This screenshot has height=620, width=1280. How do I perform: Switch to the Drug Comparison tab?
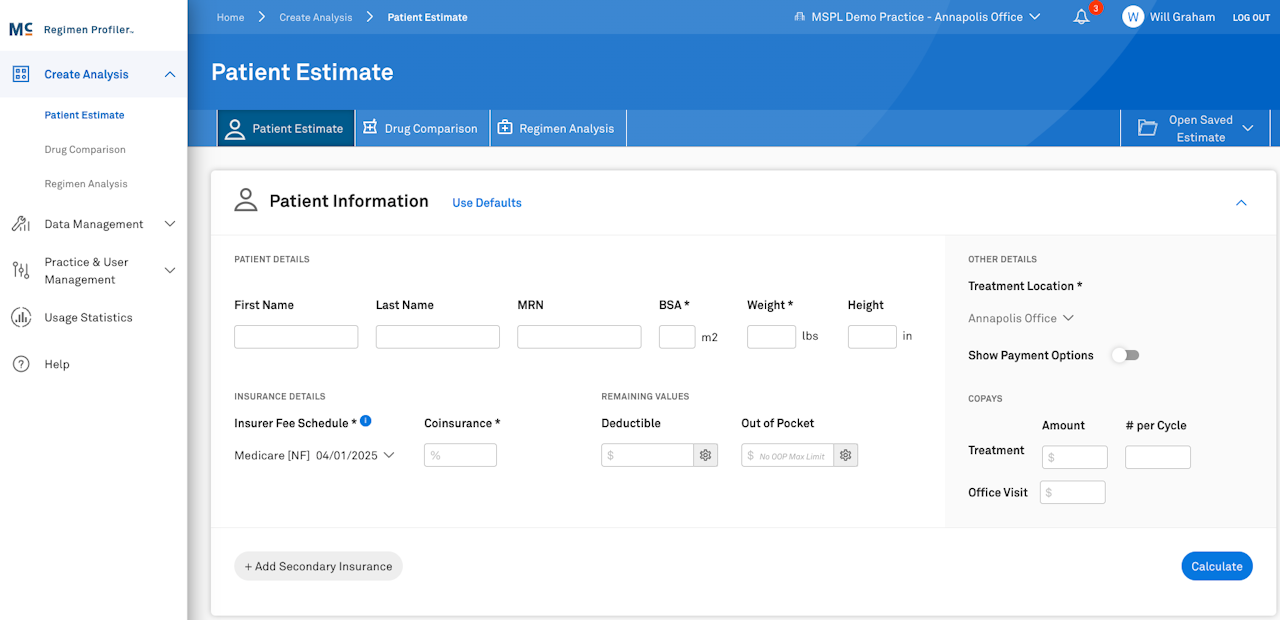(421, 128)
